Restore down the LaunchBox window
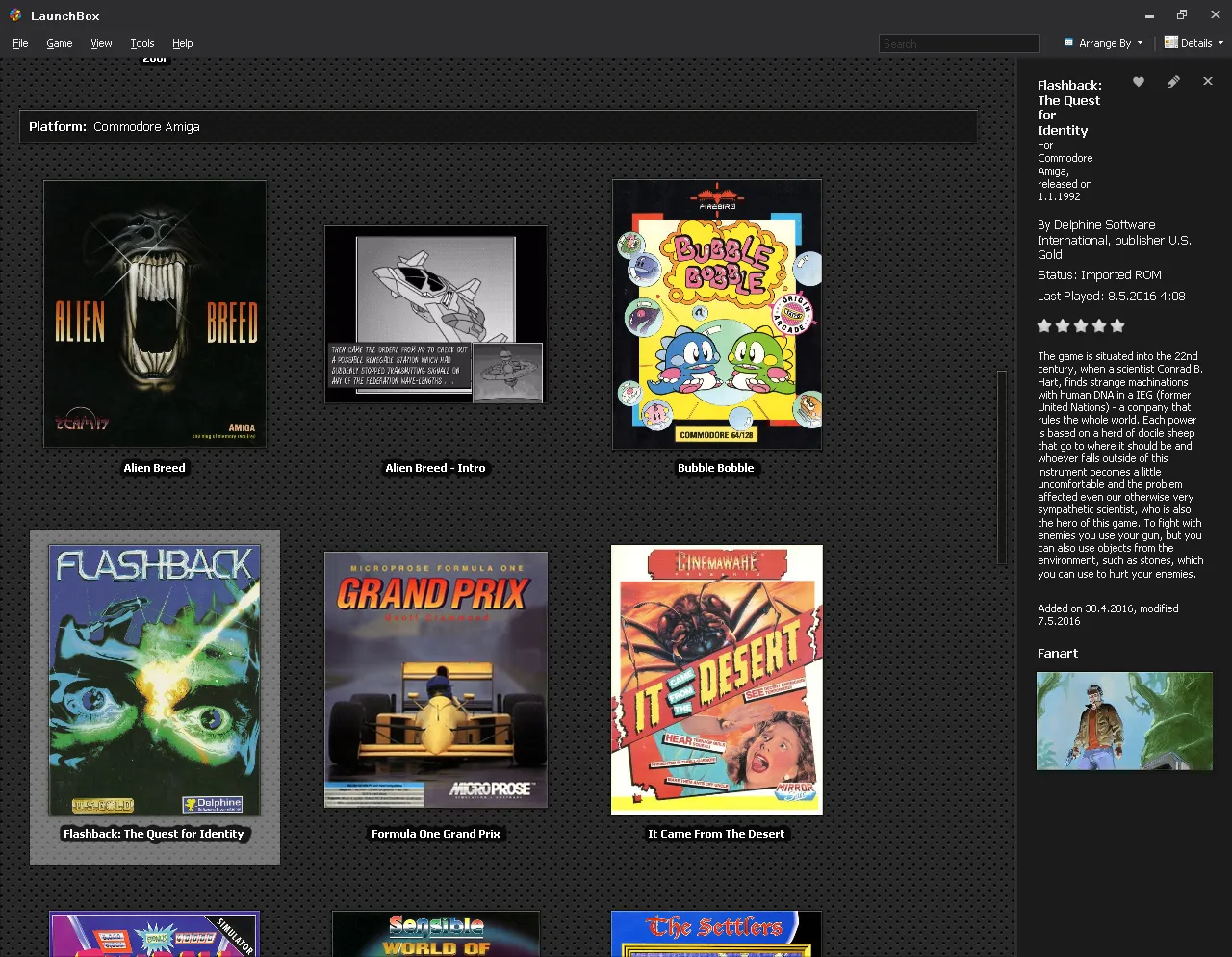The width and height of the screenshot is (1232, 957). tap(1182, 15)
